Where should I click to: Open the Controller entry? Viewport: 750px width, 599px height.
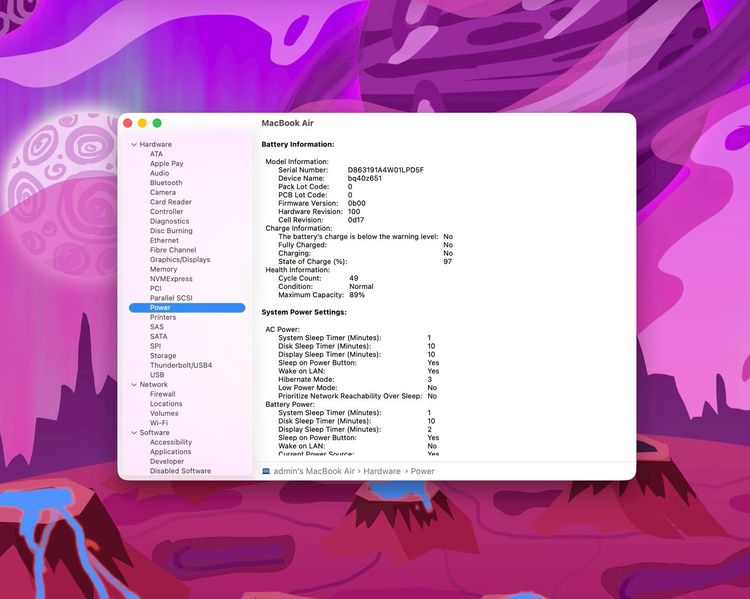tap(166, 211)
